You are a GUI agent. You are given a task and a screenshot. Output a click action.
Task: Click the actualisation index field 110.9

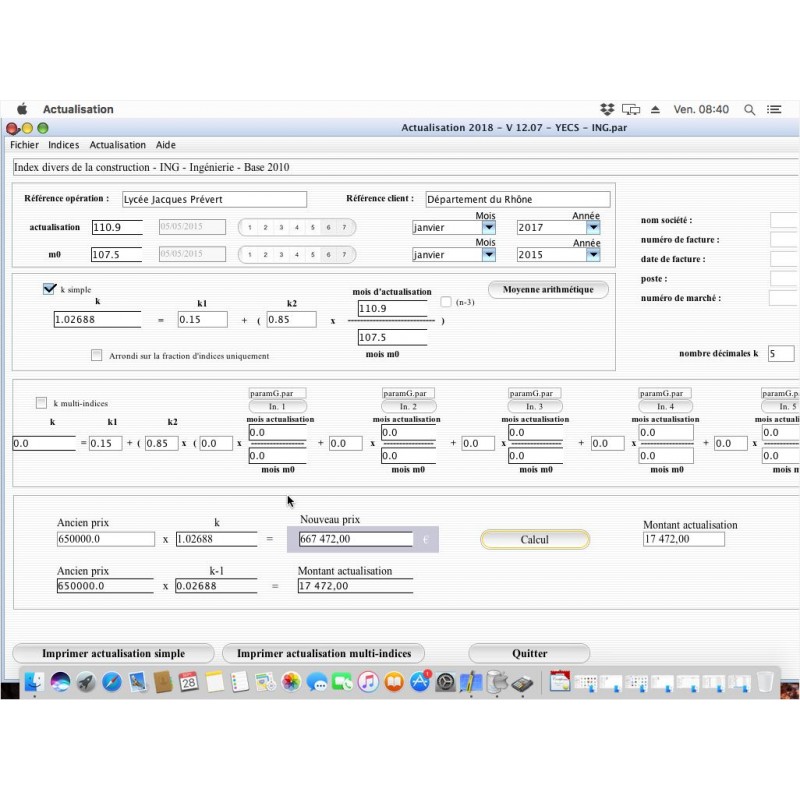(x=117, y=227)
